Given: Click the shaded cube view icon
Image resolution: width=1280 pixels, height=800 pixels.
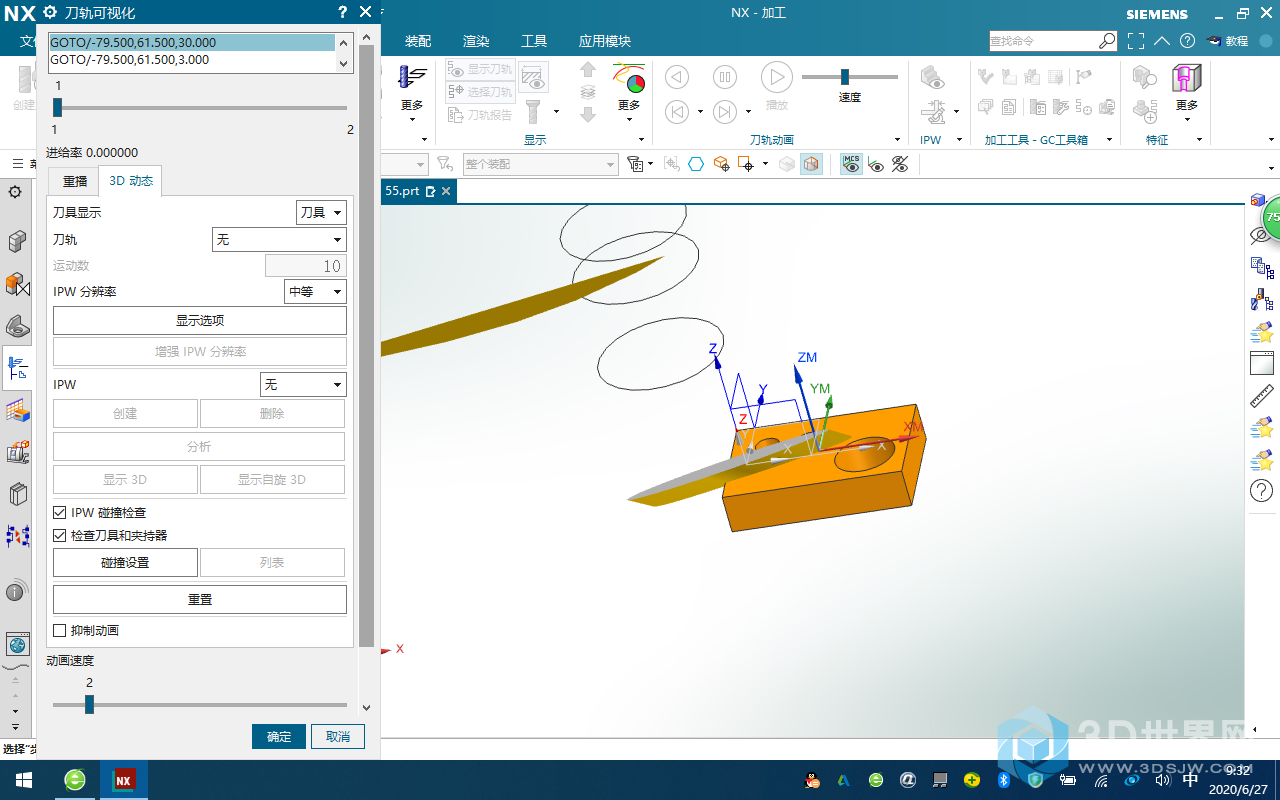Looking at the screenshot, I should point(811,164).
